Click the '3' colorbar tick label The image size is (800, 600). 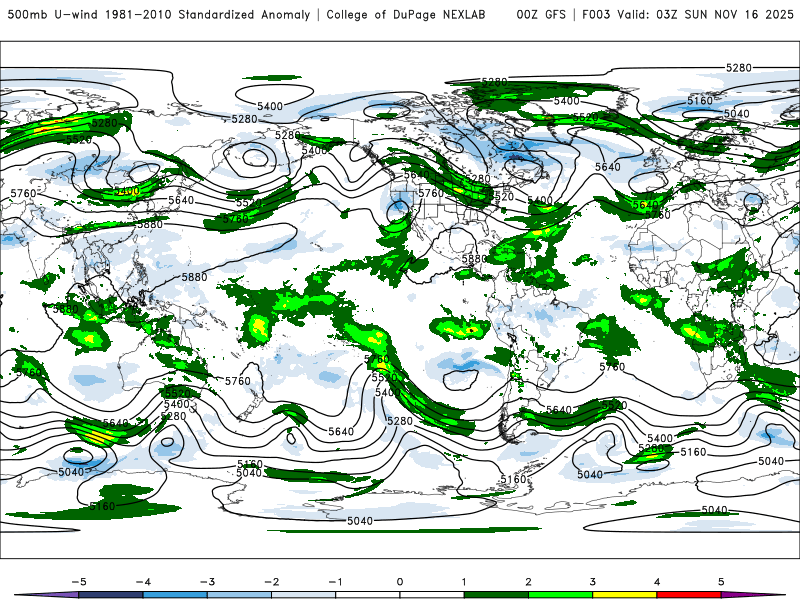(x=592, y=582)
